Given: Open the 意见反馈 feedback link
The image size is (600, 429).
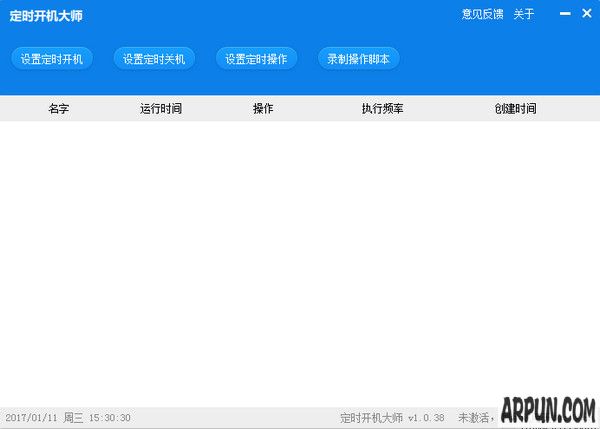Looking at the screenshot, I should pos(482,15).
